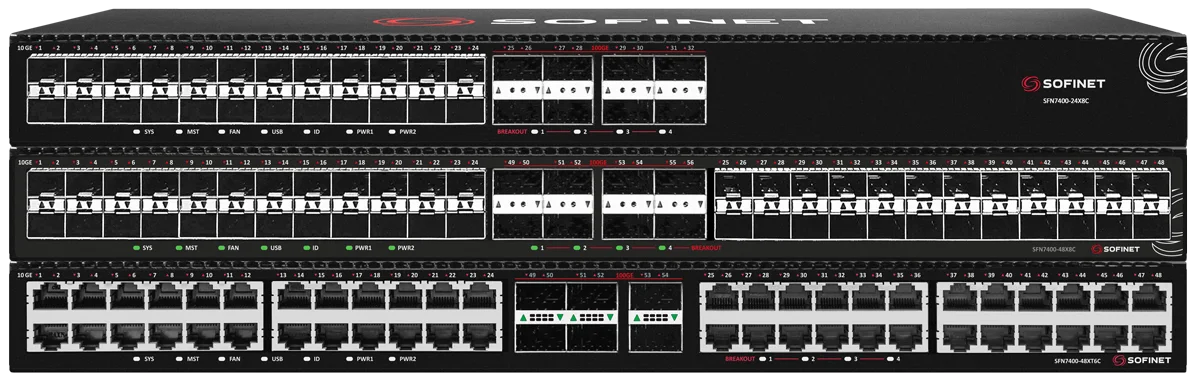Click green breakout LED 2 on the SFN7400-48X8C switch
1200x384 pixels.
point(577,247)
